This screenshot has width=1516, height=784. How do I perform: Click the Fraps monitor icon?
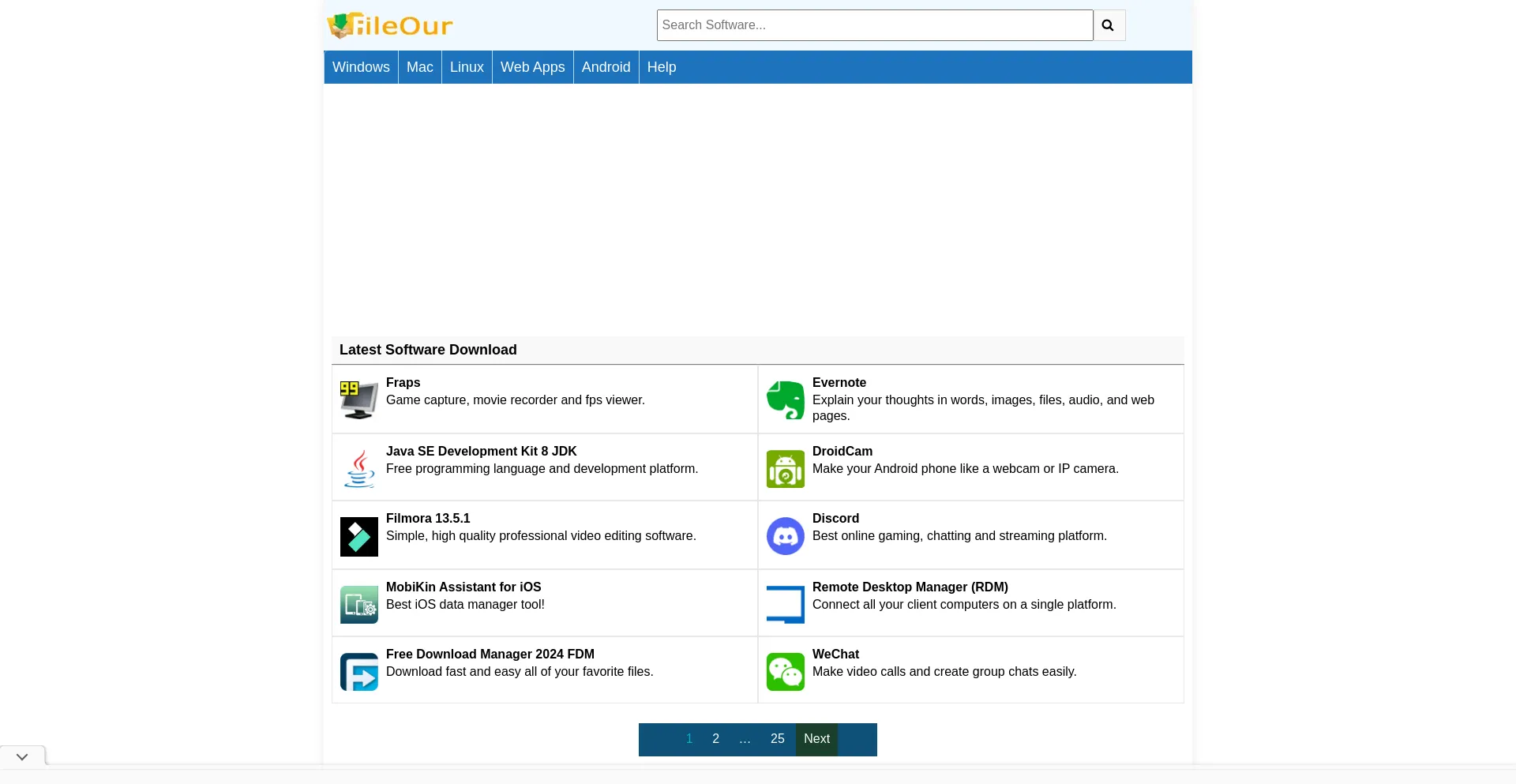[x=358, y=400]
